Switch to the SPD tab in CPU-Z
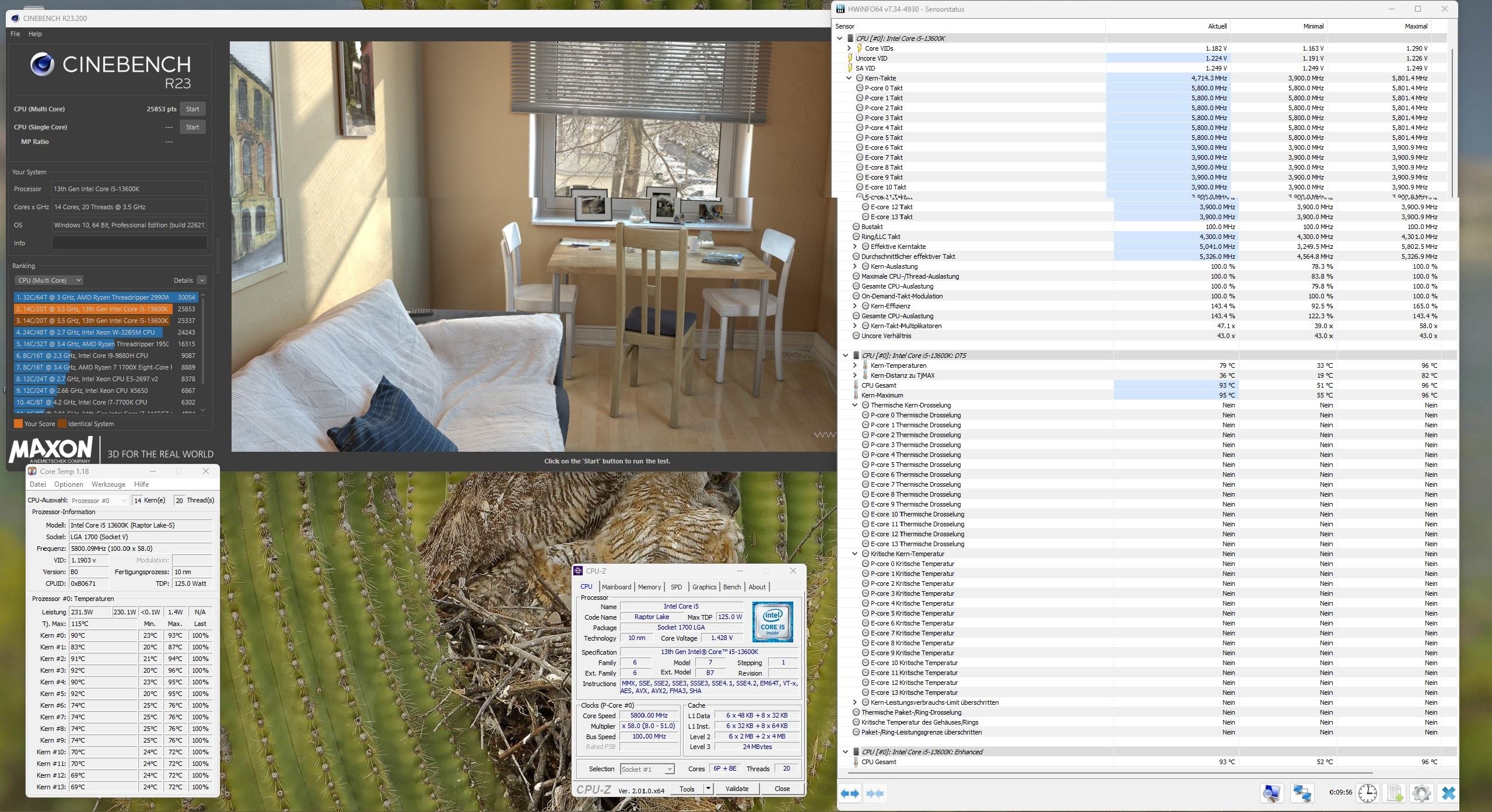The height and width of the screenshot is (812, 1492). 676,587
